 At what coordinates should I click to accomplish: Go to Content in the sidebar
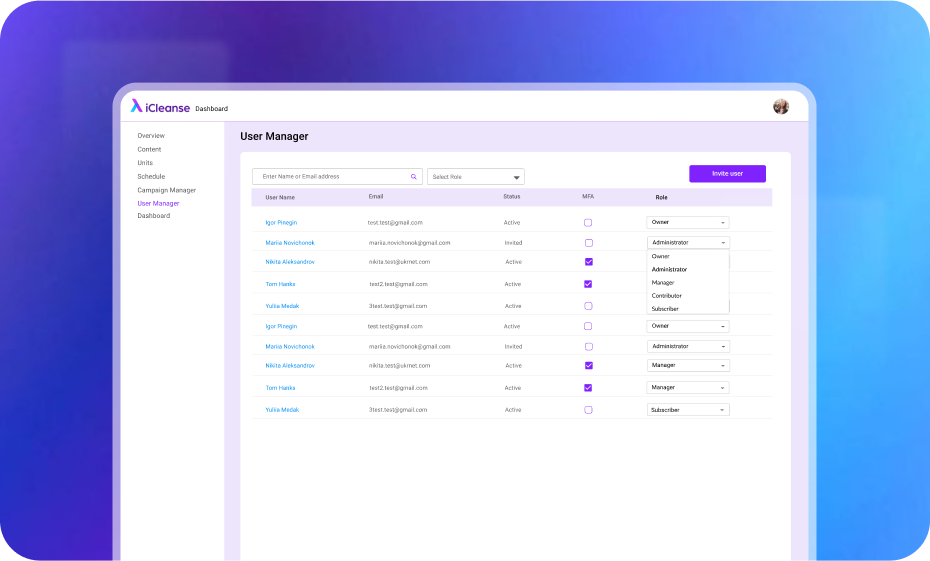[149, 149]
